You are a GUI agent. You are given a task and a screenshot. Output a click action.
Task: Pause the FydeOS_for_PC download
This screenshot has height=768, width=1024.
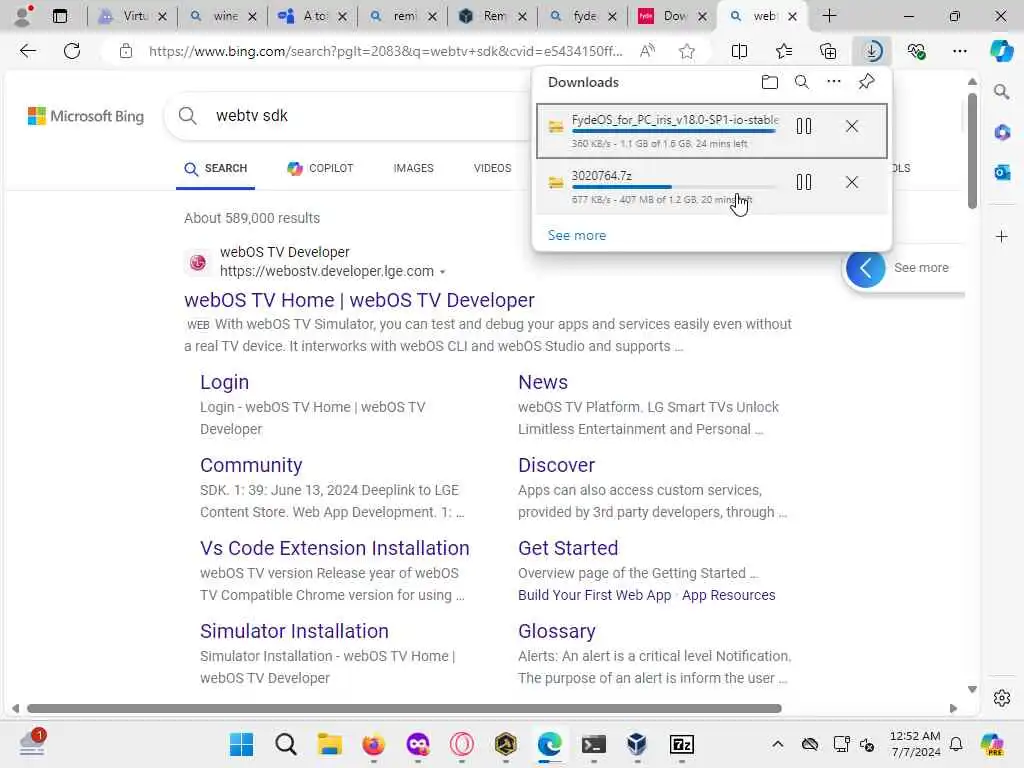pyautogui.click(x=804, y=126)
